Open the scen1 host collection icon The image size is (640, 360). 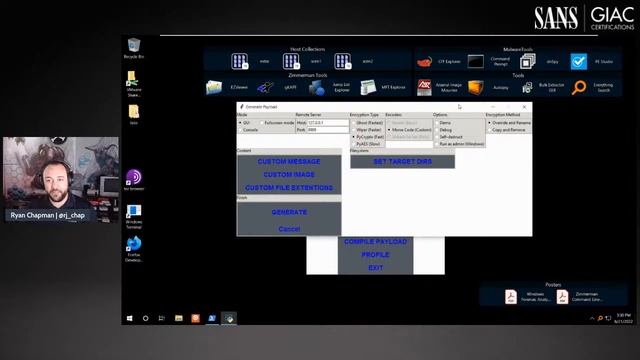[291, 61]
